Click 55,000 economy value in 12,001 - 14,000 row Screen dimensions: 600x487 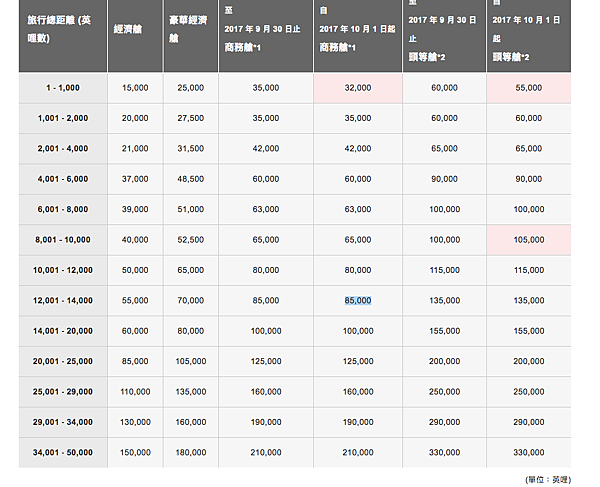coord(135,301)
